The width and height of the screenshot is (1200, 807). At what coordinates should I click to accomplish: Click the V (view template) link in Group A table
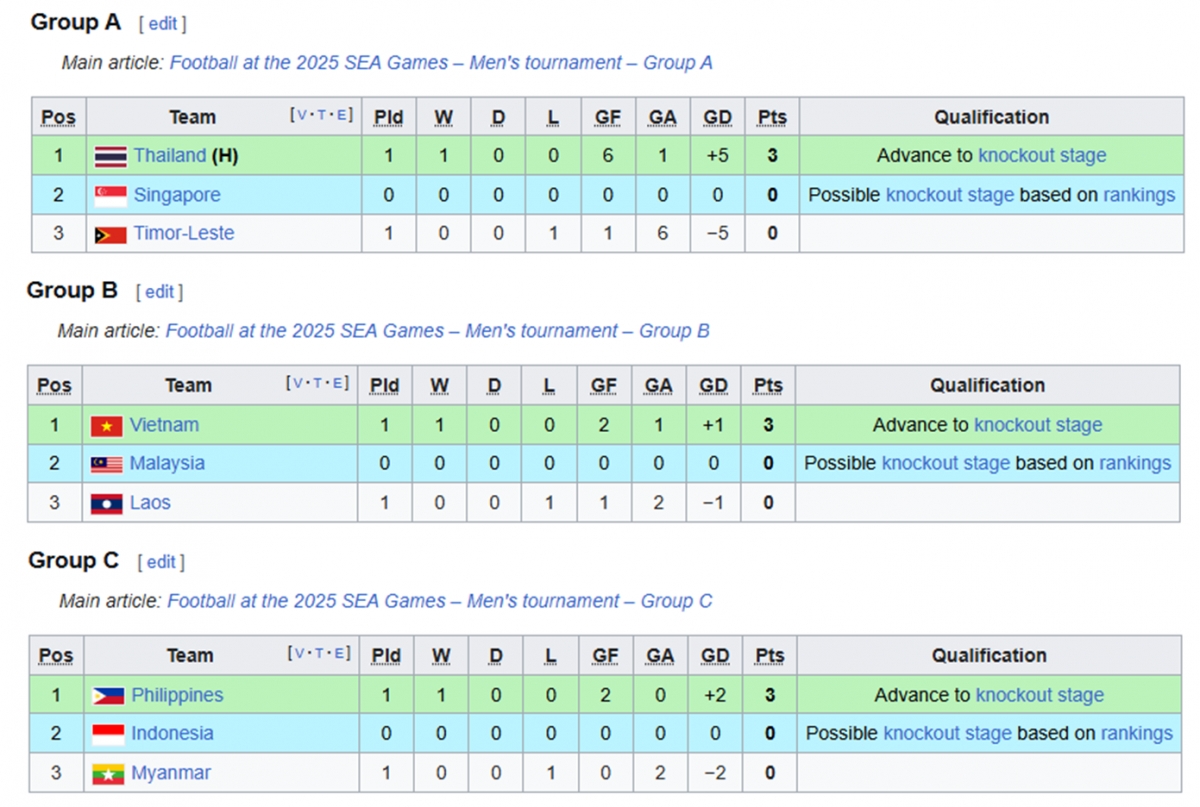301,115
